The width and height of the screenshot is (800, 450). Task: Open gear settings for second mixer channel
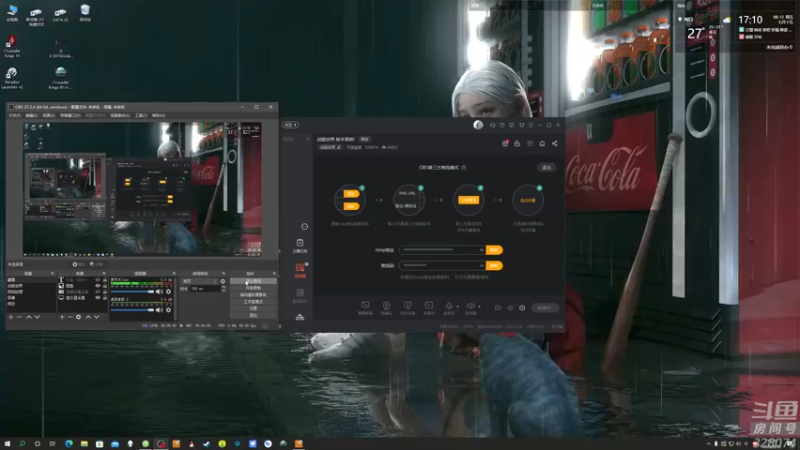[168, 310]
